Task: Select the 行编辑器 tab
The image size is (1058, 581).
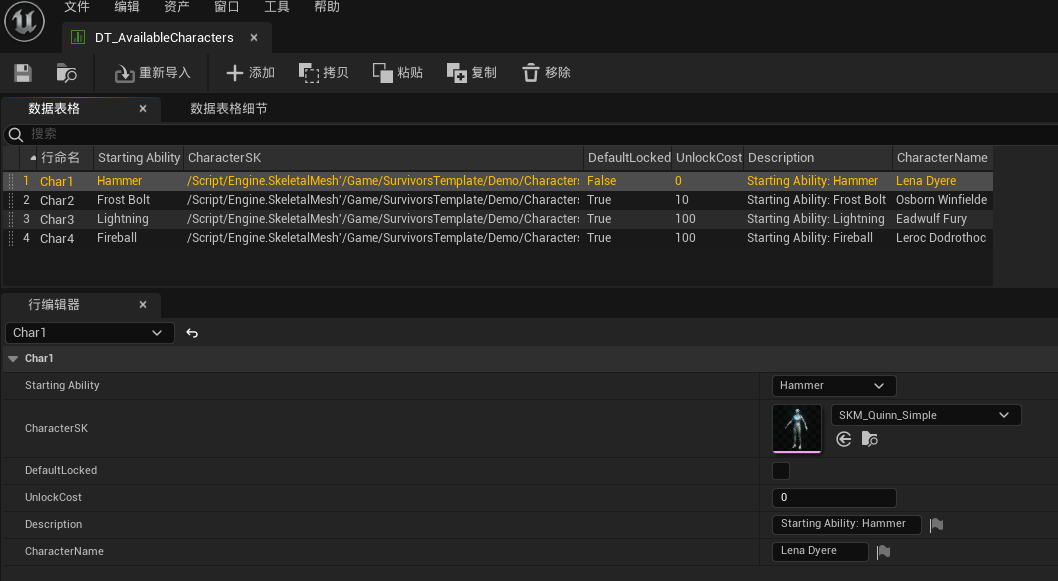Action: (x=54, y=305)
